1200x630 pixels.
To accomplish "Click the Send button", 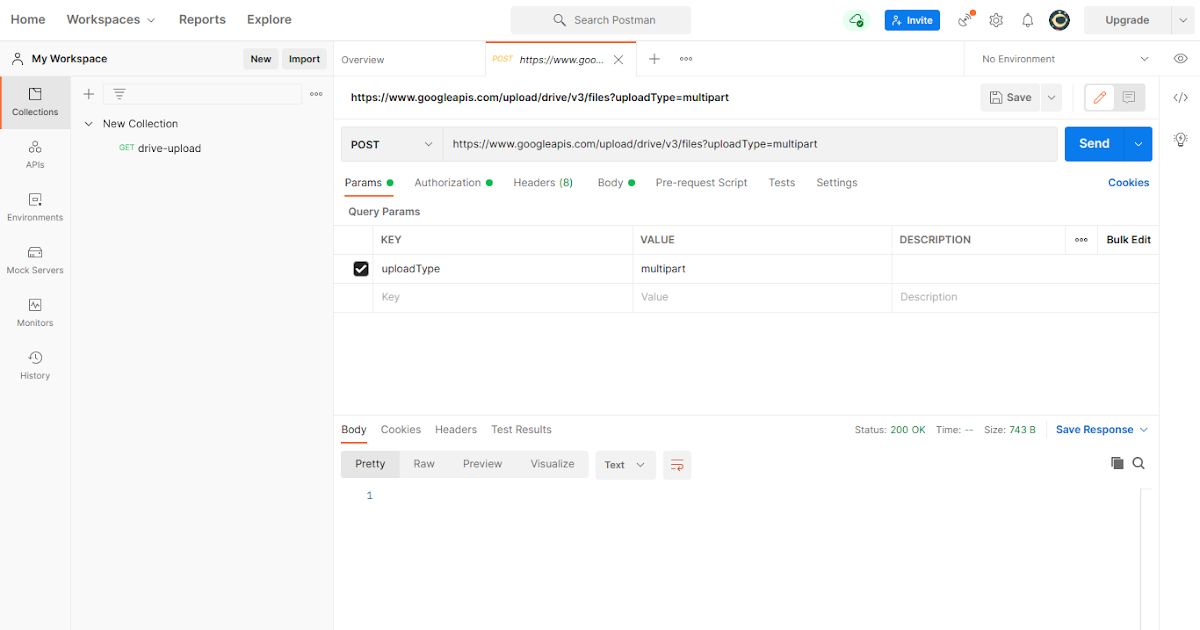I will point(1093,143).
